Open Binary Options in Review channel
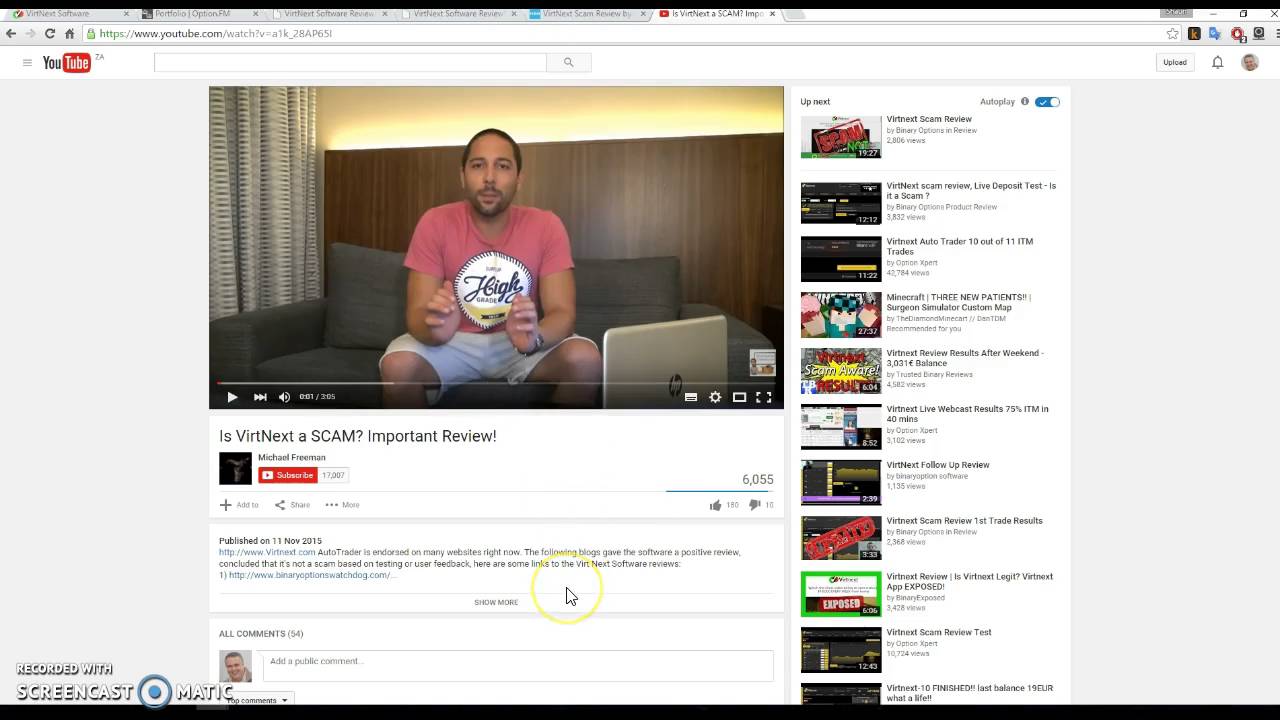The width and height of the screenshot is (1280, 720). tap(935, 130)
